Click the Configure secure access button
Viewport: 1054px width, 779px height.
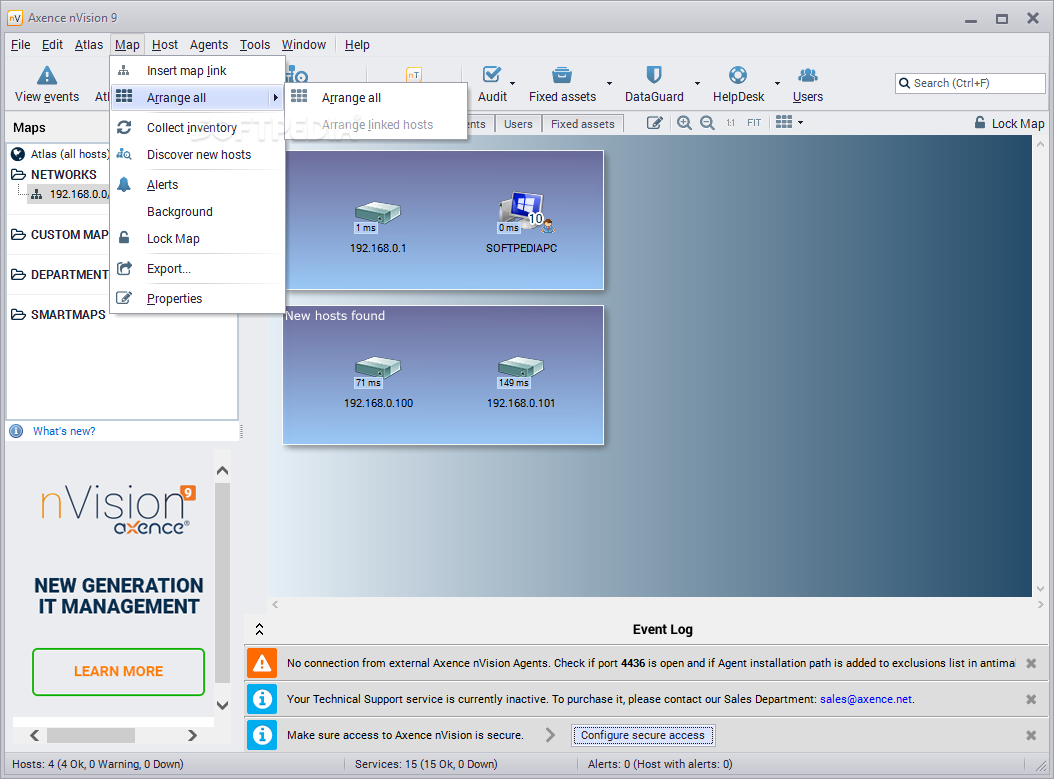[x=643, y=735]
